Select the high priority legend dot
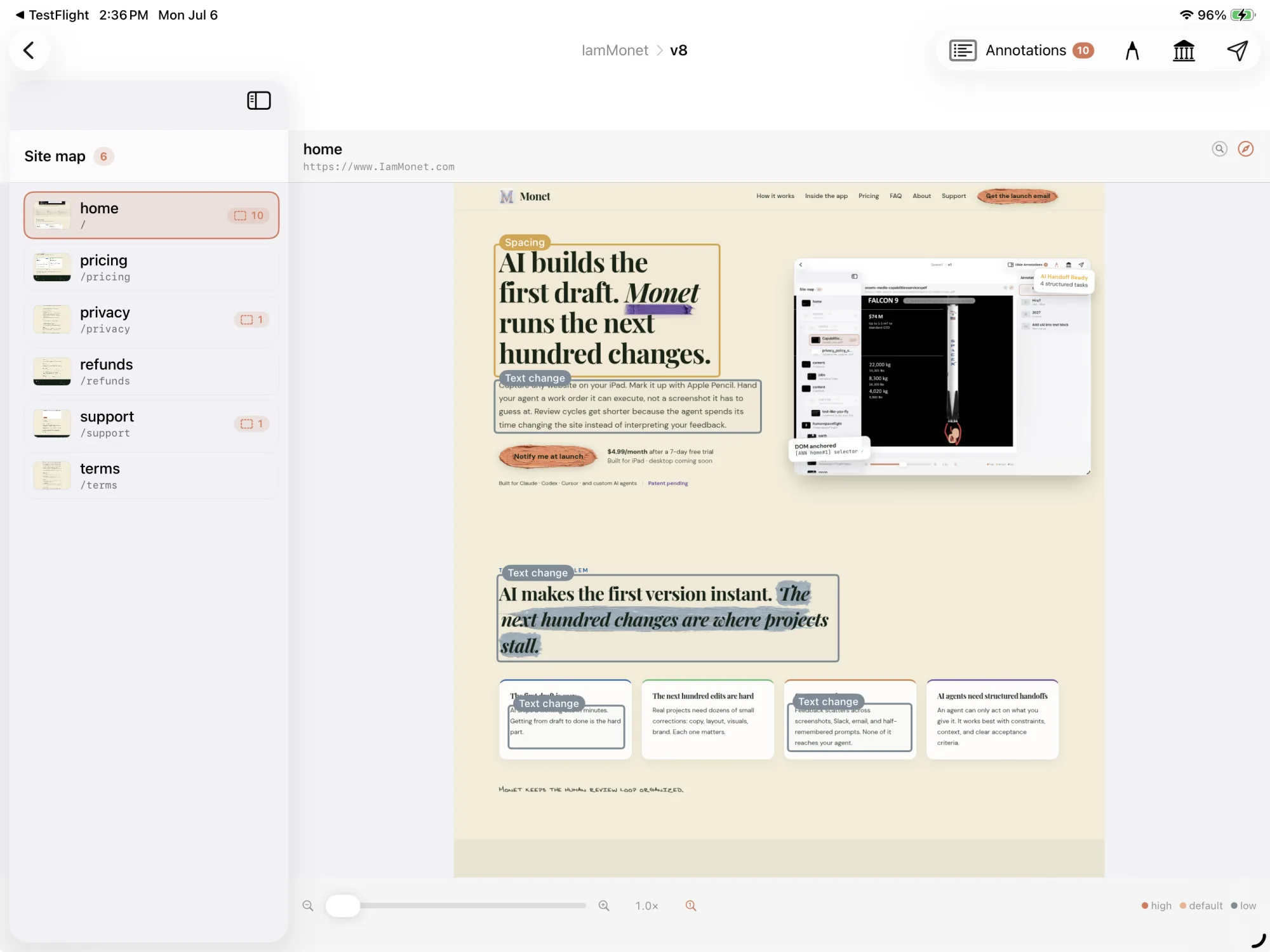Screen dimensions: 1270x952 click(x=1144, y=906)
